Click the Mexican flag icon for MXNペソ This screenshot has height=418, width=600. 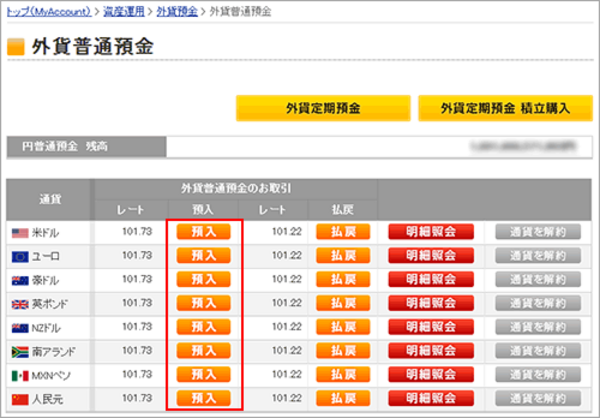coord(22,375)
